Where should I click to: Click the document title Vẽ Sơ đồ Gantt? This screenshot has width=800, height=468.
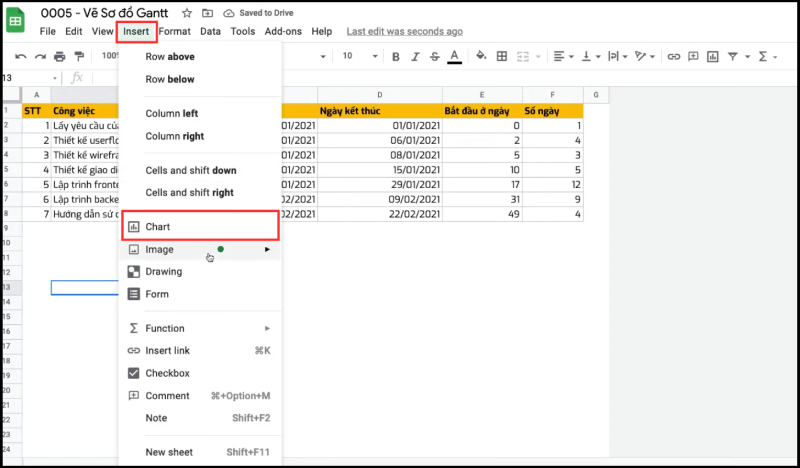[105, 13]
